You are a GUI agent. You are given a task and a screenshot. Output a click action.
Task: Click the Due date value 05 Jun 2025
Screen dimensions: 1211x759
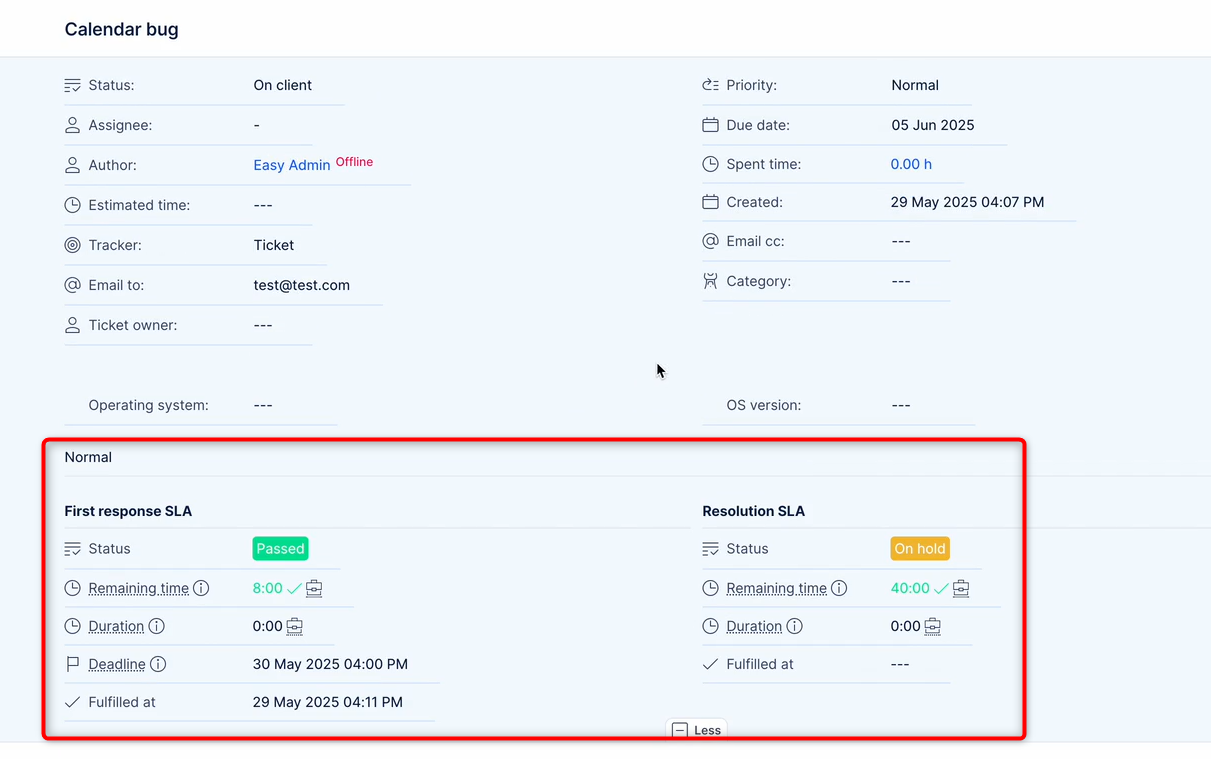[932, 125]
